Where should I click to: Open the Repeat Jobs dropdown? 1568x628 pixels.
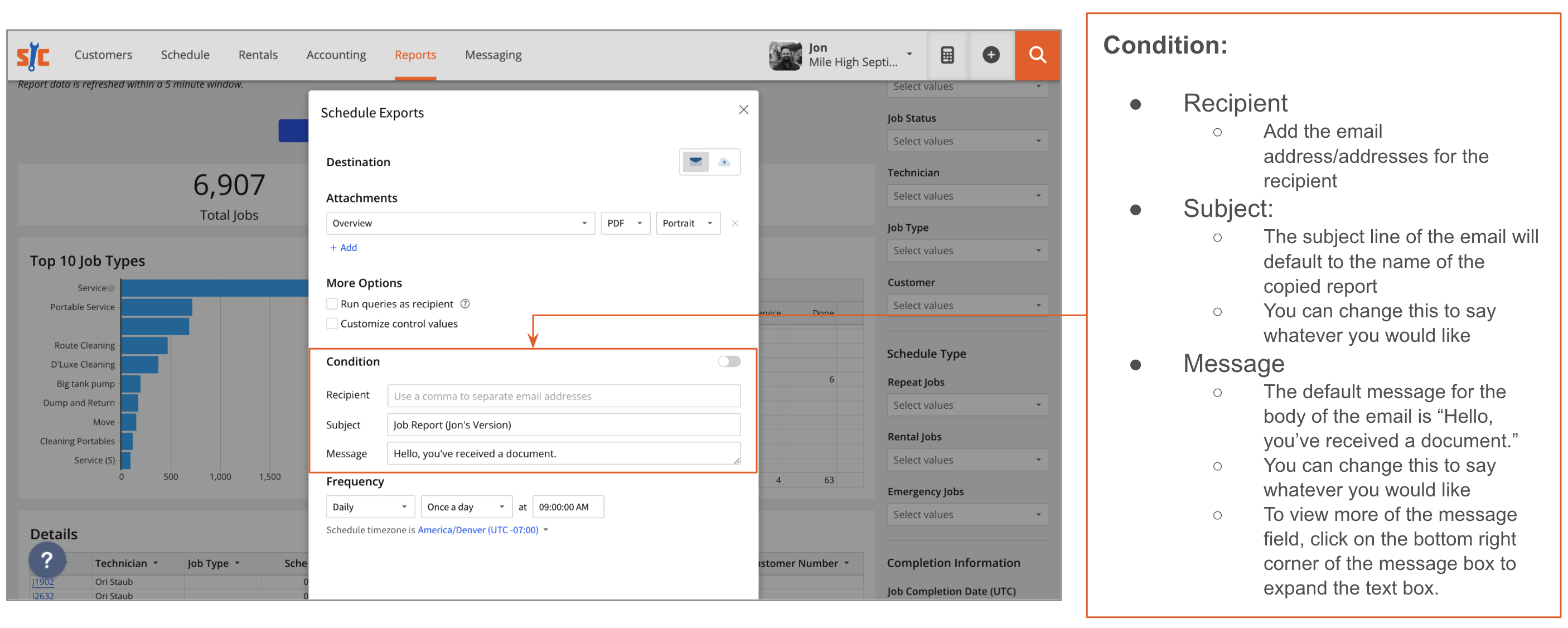point(967,405)
